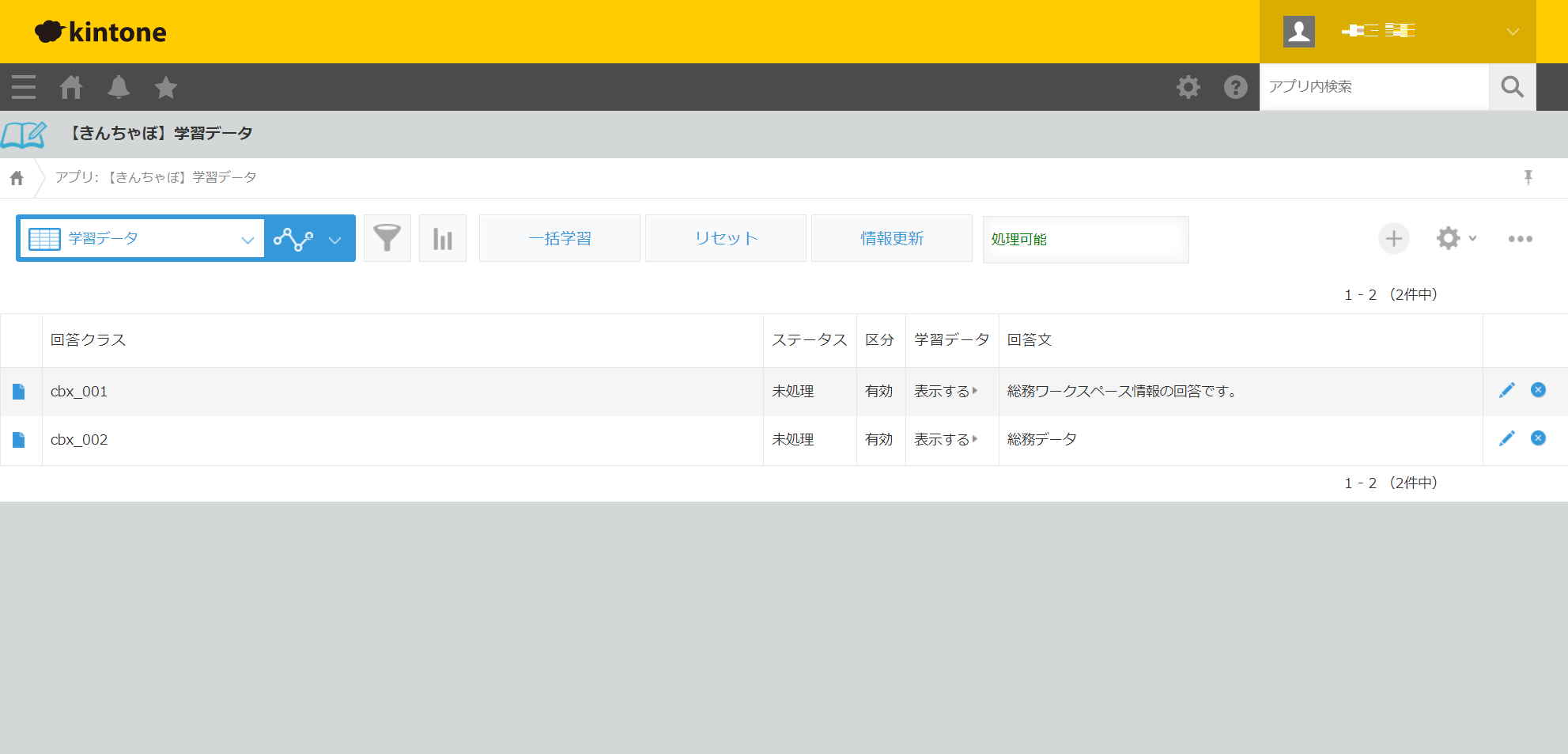Expand the graph view chevron dropdown
Image resolution: width=1568 pixels, height=754 pixels.
[x=335, y=240]
